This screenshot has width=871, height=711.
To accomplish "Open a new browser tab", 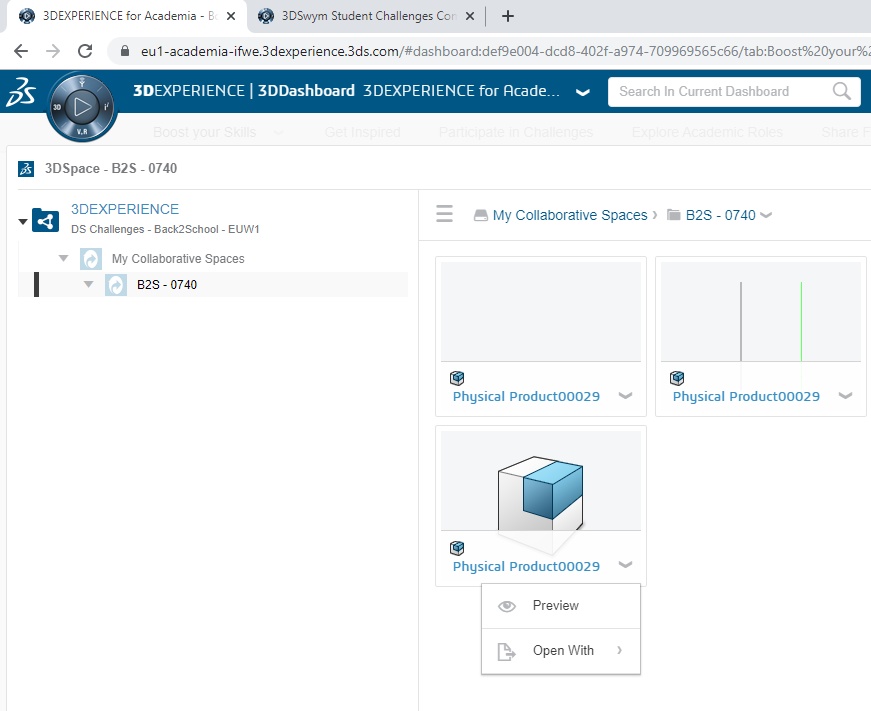I will click(x=508, y=16).
